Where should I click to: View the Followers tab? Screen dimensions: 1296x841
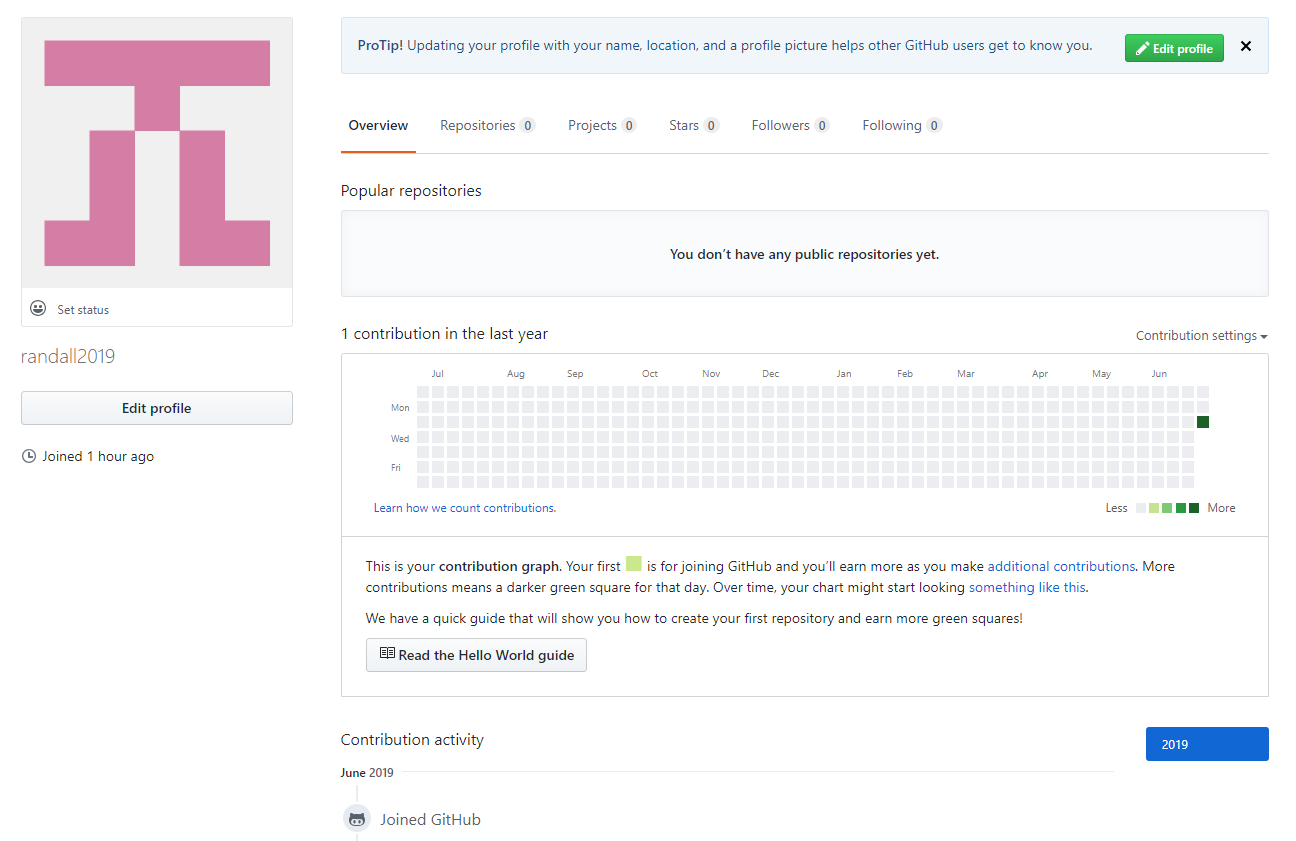point(790,125)
